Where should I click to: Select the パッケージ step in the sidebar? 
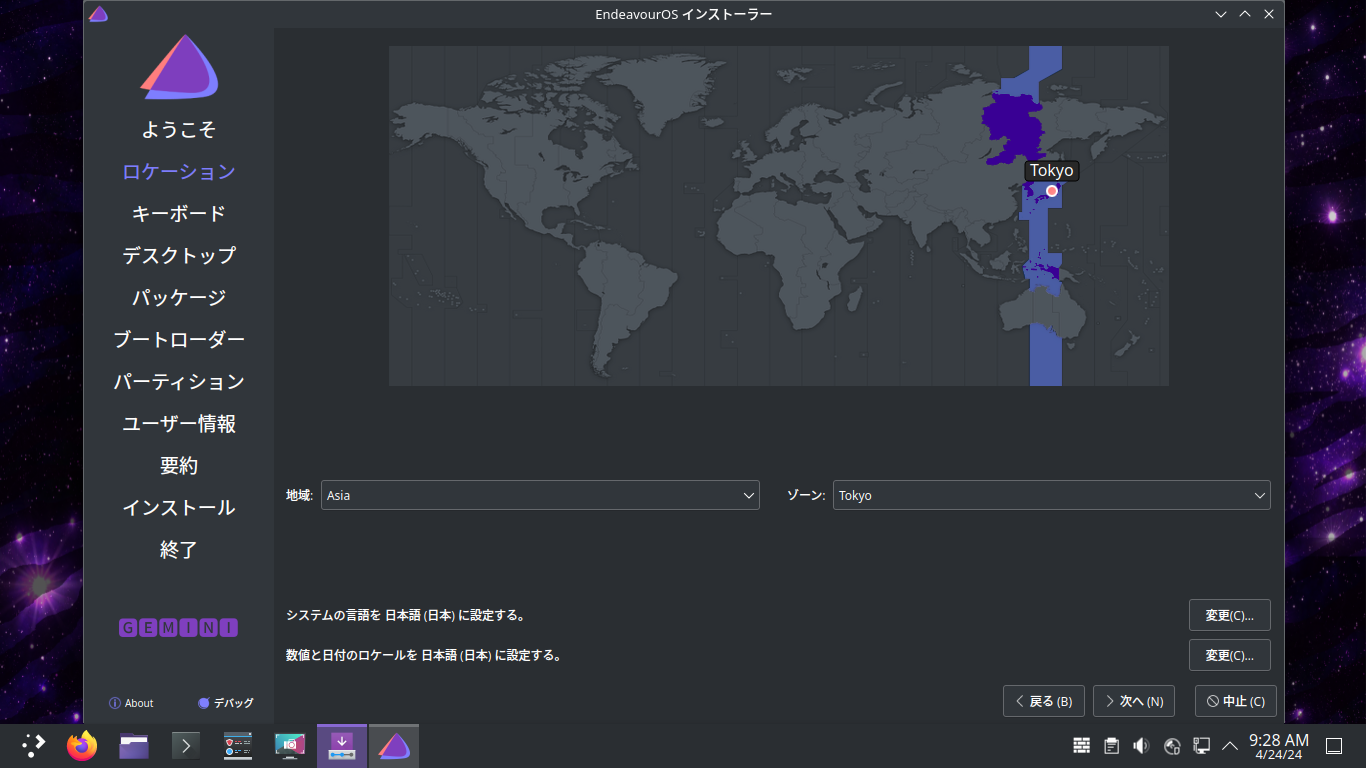tap(179, 298)
